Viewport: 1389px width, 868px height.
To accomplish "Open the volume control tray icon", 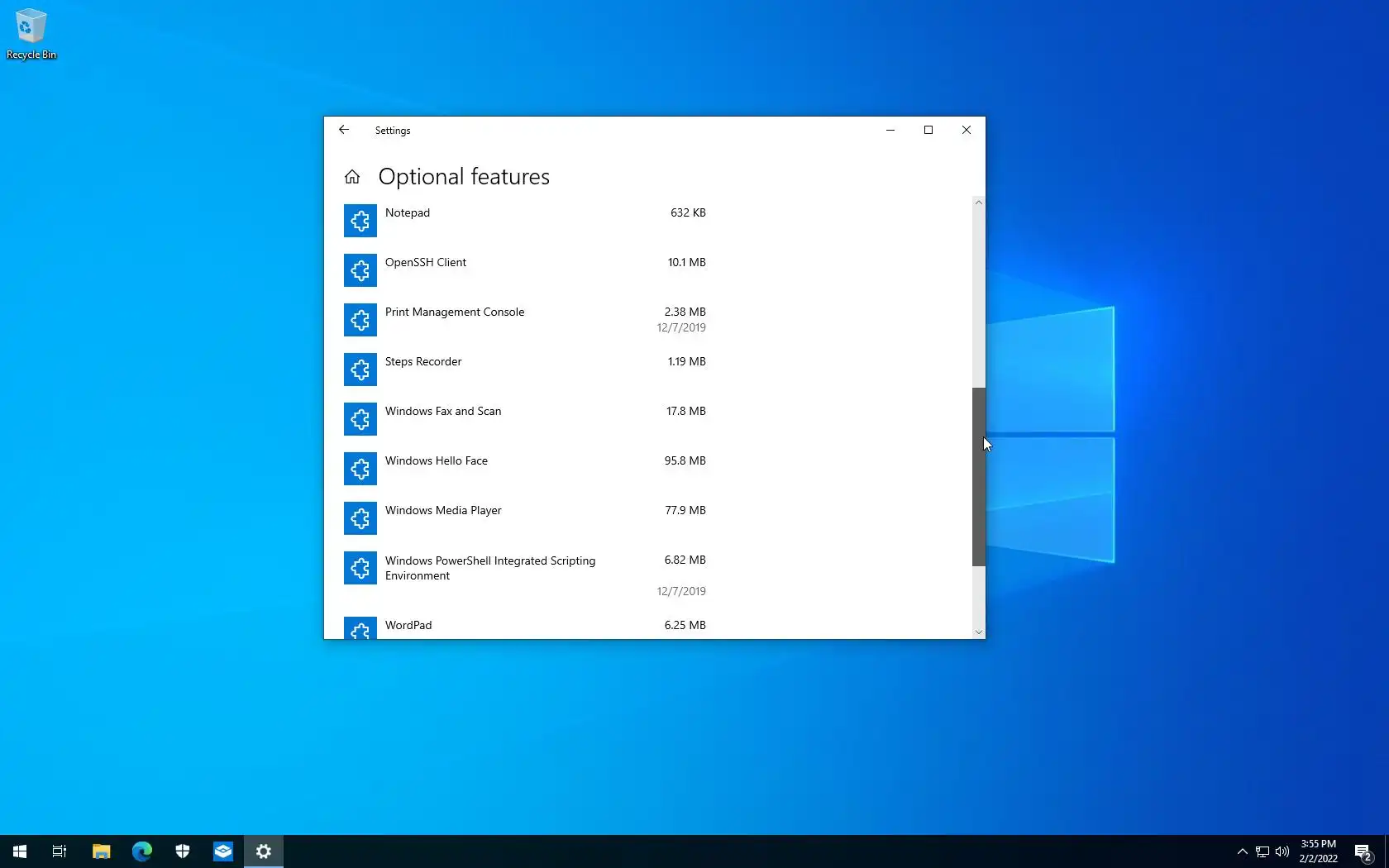I will 1282,851.
